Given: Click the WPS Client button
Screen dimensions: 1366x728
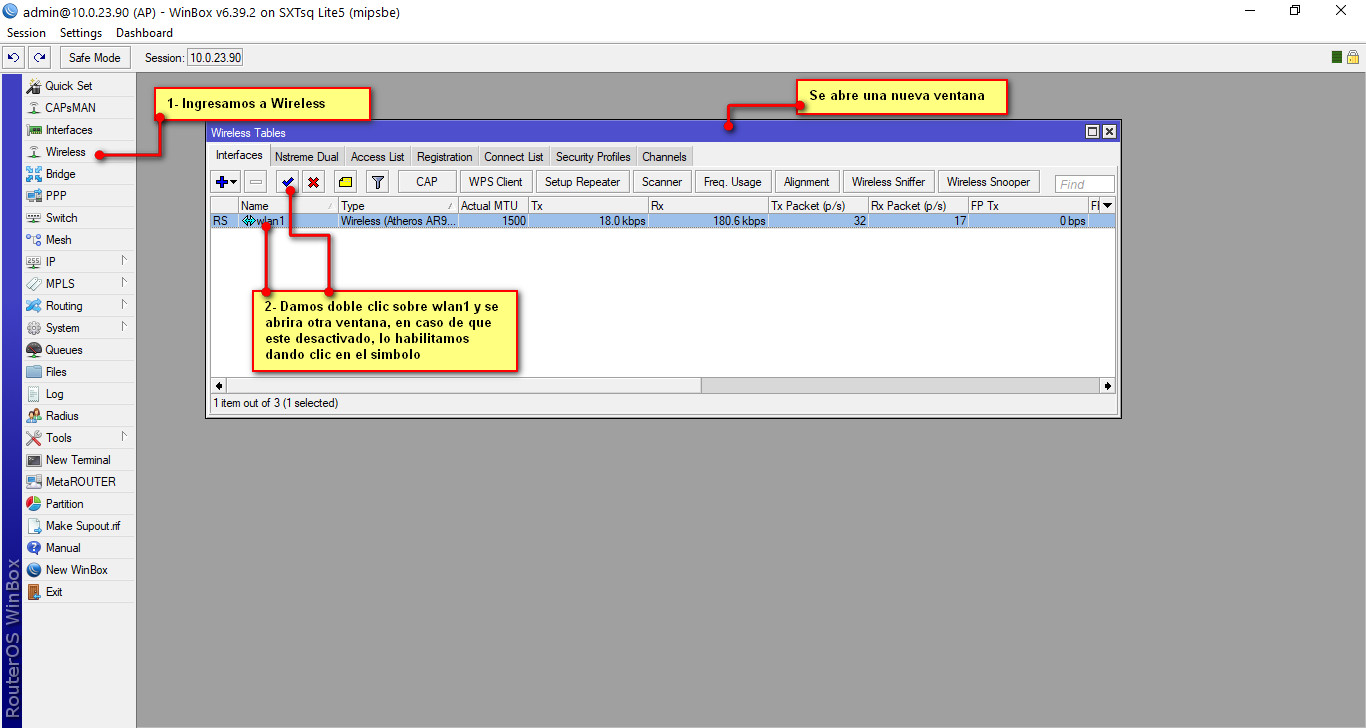Looking at the screenshot, I should point(496,182).
